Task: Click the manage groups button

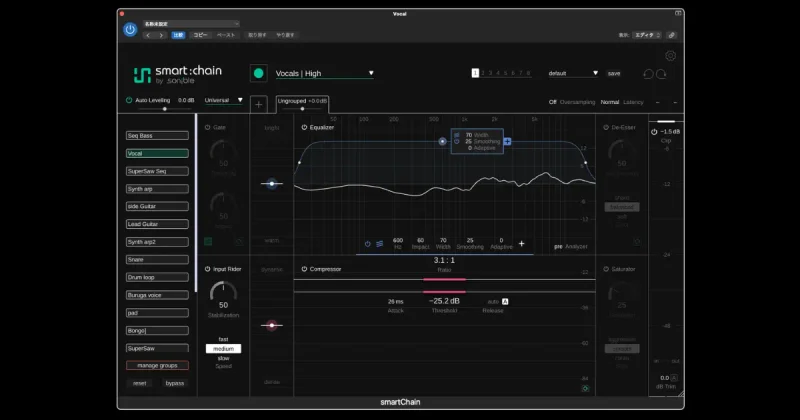Action: (x=157, y=365)
